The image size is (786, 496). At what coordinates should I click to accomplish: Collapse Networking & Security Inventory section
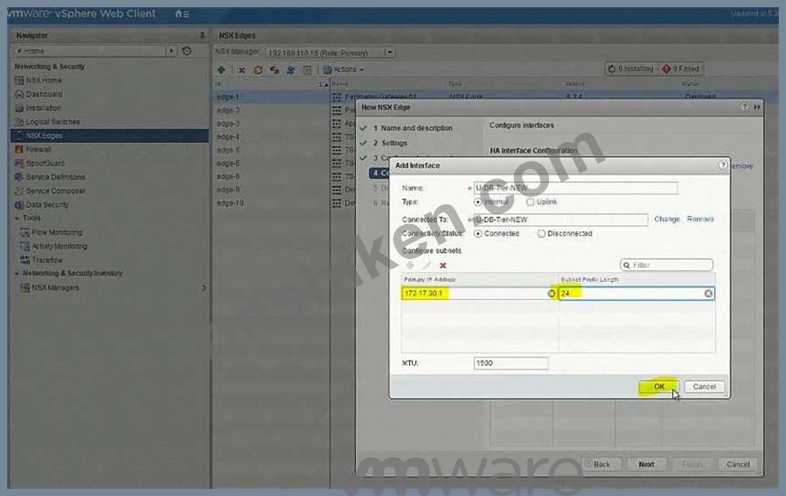[x=17, y=273]
